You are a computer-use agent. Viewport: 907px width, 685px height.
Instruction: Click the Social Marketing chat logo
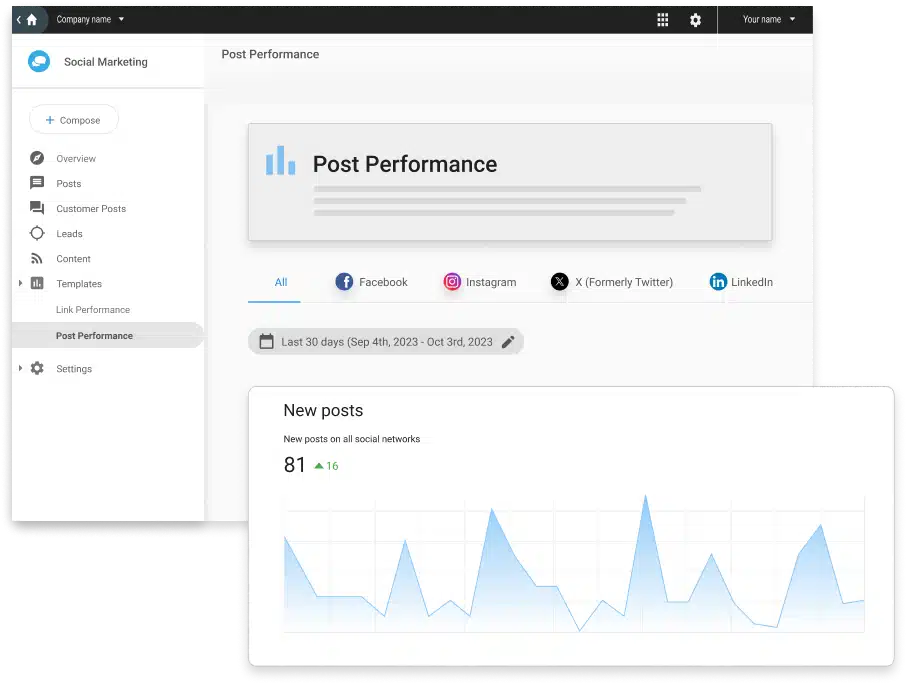click(x=39, y=62)
